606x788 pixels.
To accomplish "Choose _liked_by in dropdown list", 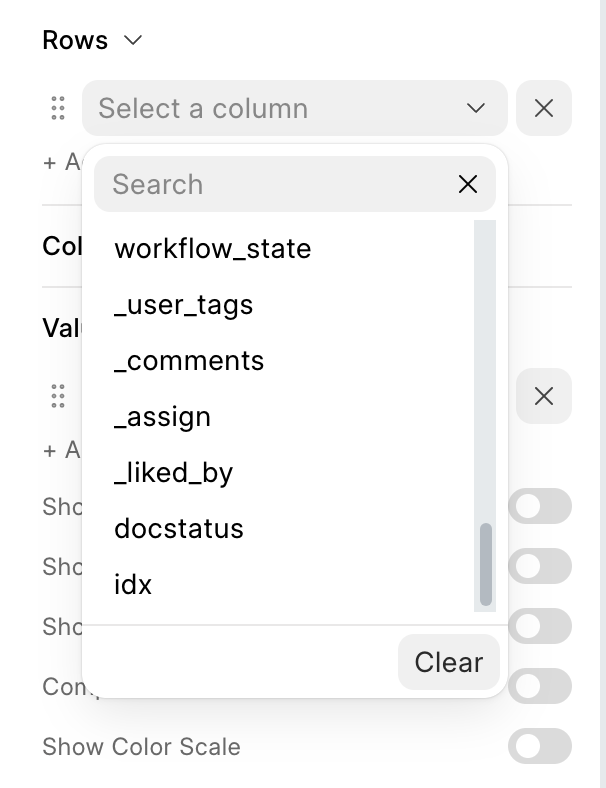I will click(173, 472).
